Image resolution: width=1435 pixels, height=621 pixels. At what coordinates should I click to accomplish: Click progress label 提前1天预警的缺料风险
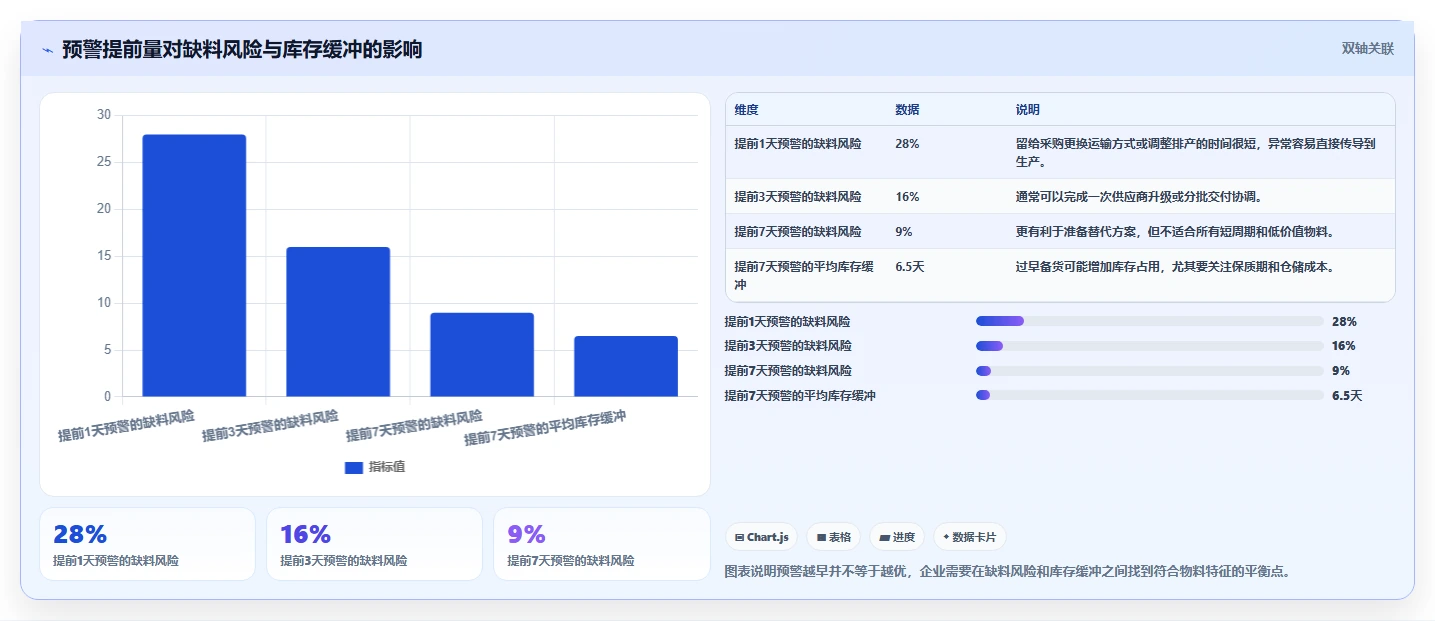[x=788, y=322]
